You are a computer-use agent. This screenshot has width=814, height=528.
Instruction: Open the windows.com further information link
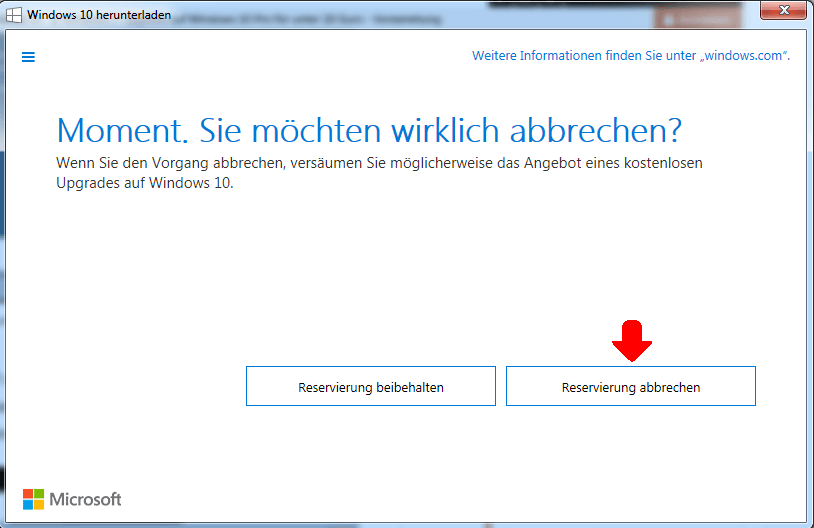tap(631, 56)
